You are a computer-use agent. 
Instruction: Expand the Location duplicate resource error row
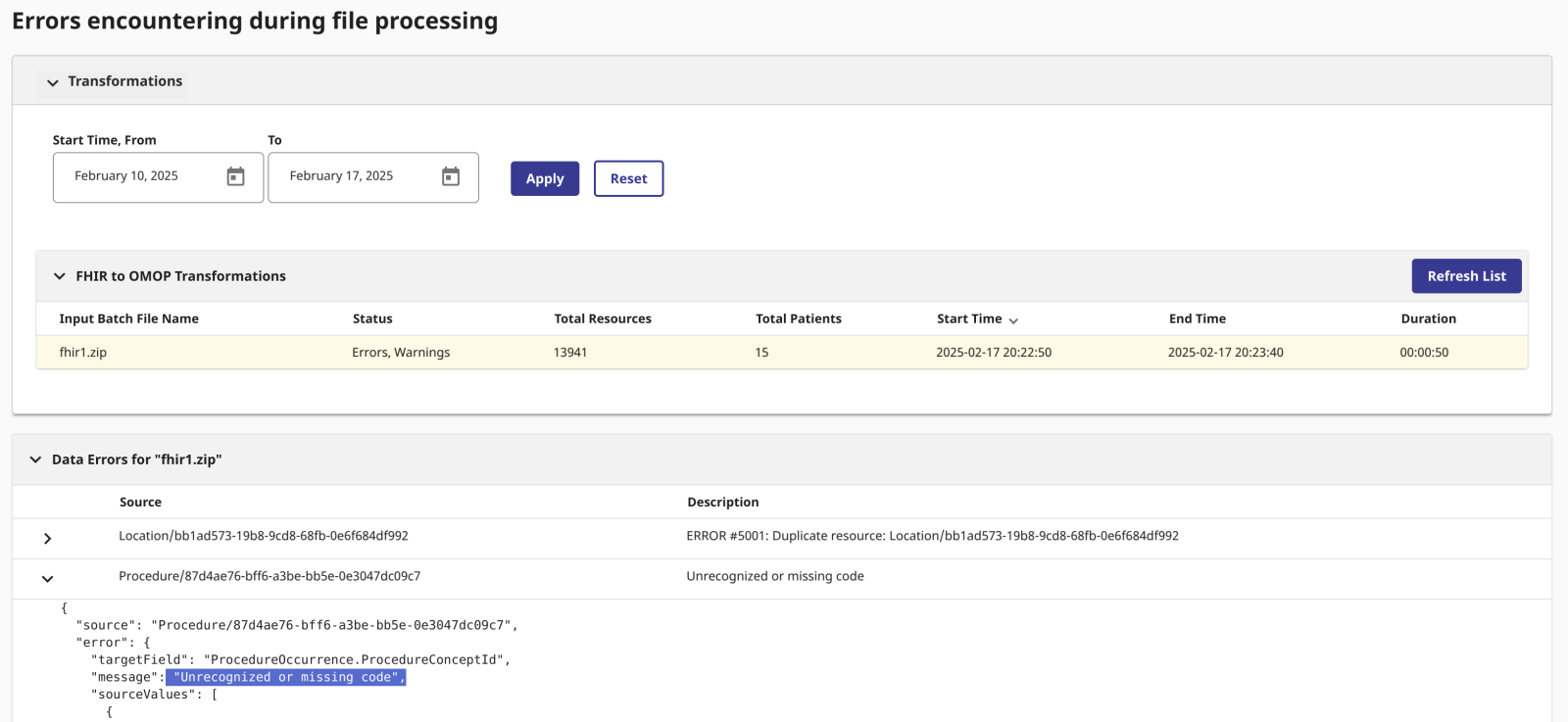click(47, 539)
